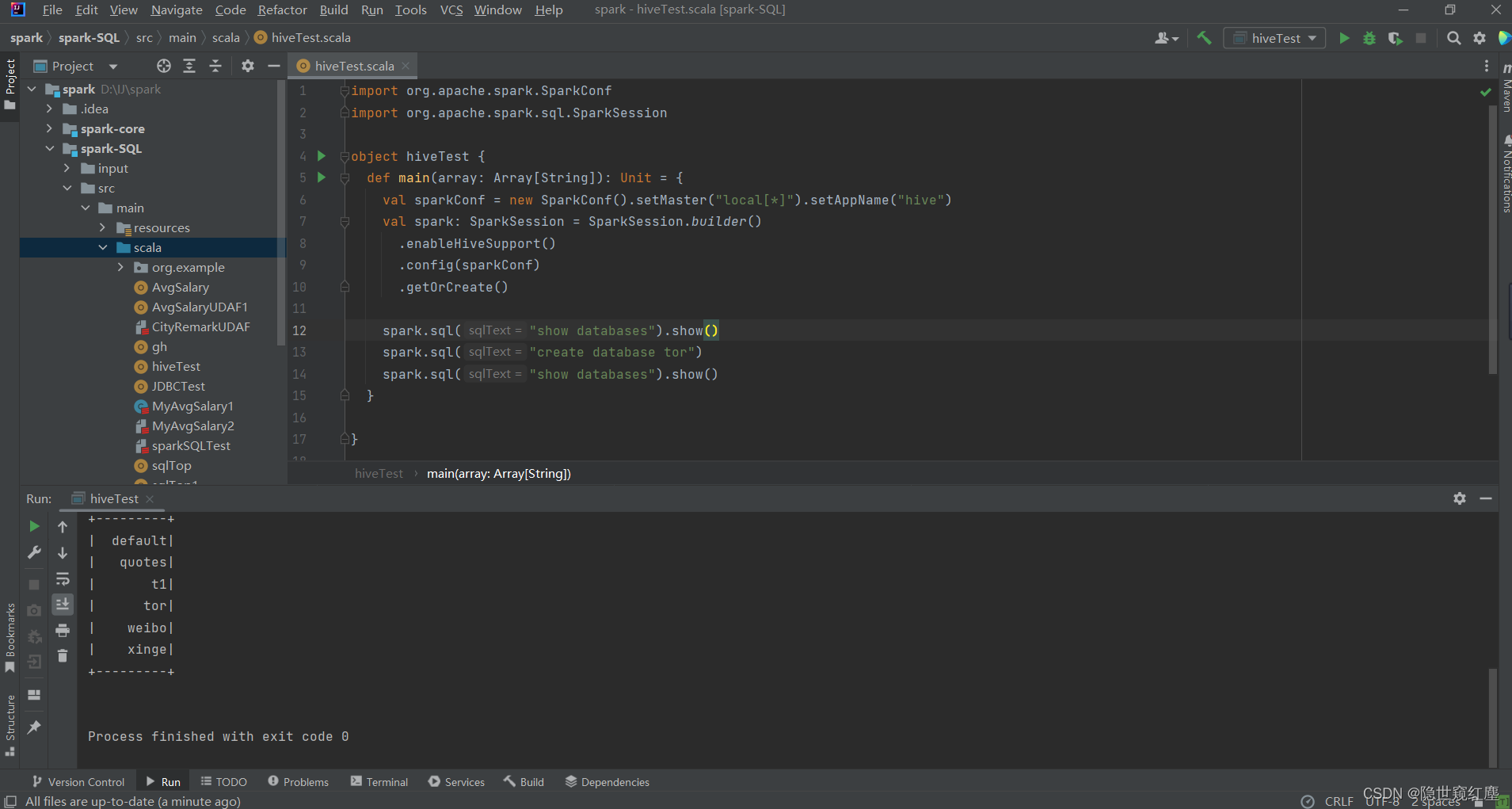Click Run with Coverage icon in toolbar

[x=1395, y=38]
